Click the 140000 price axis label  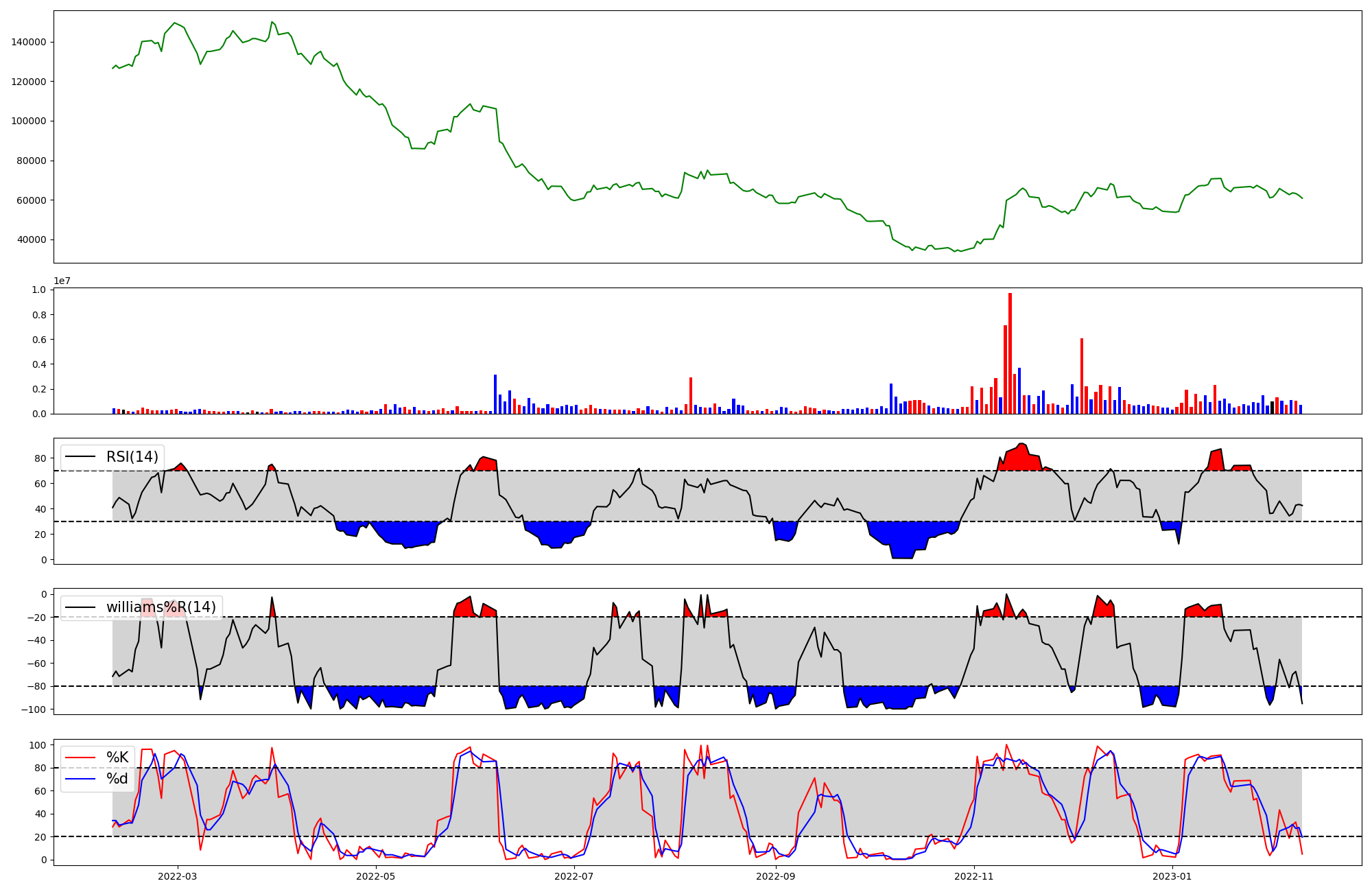29,42
